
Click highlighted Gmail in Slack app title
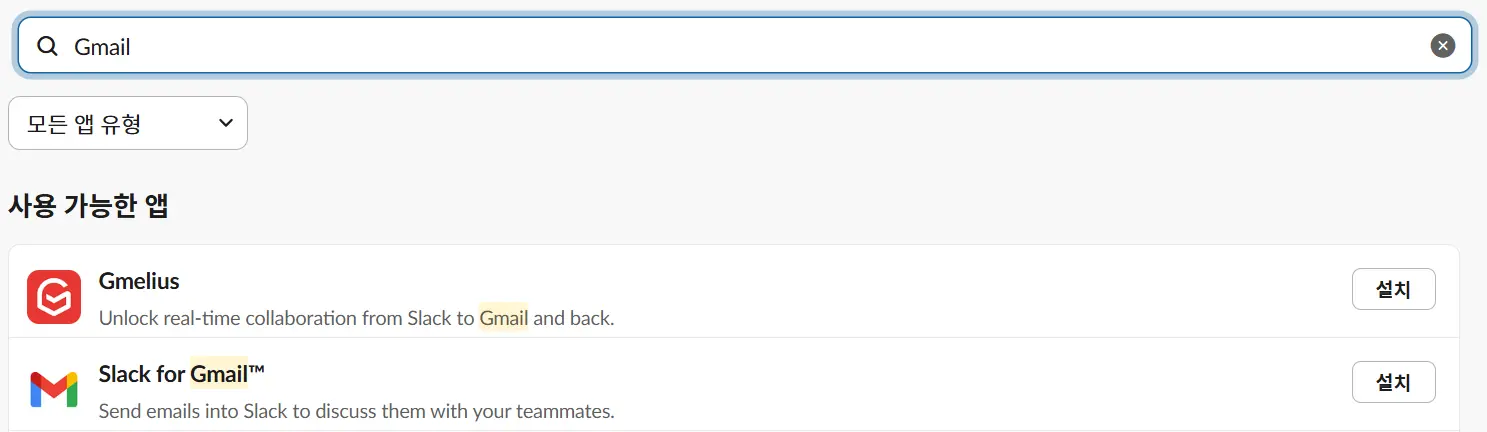point(219,374)
